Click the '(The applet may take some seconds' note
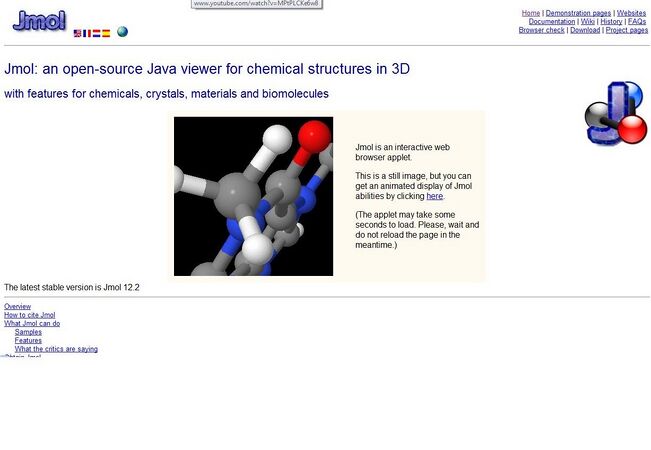 pos(417,230)
